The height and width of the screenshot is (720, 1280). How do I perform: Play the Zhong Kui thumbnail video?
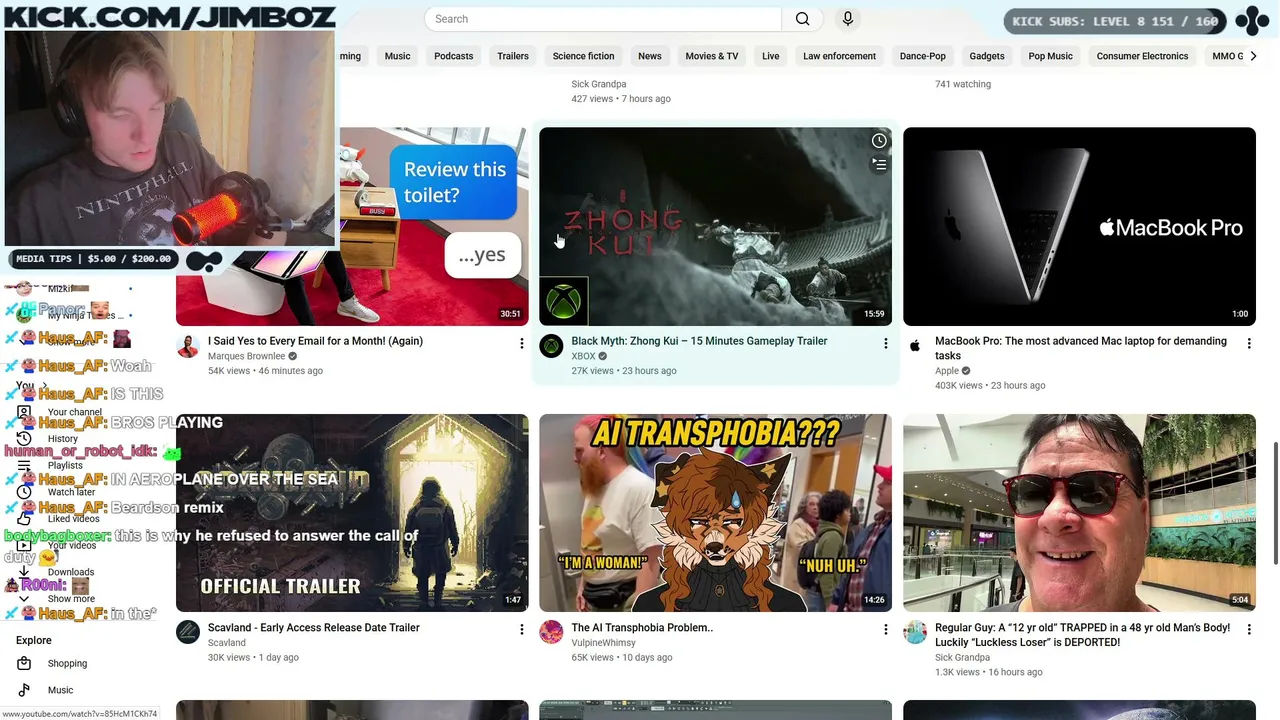pyautogui.click(x=715, y=226)
